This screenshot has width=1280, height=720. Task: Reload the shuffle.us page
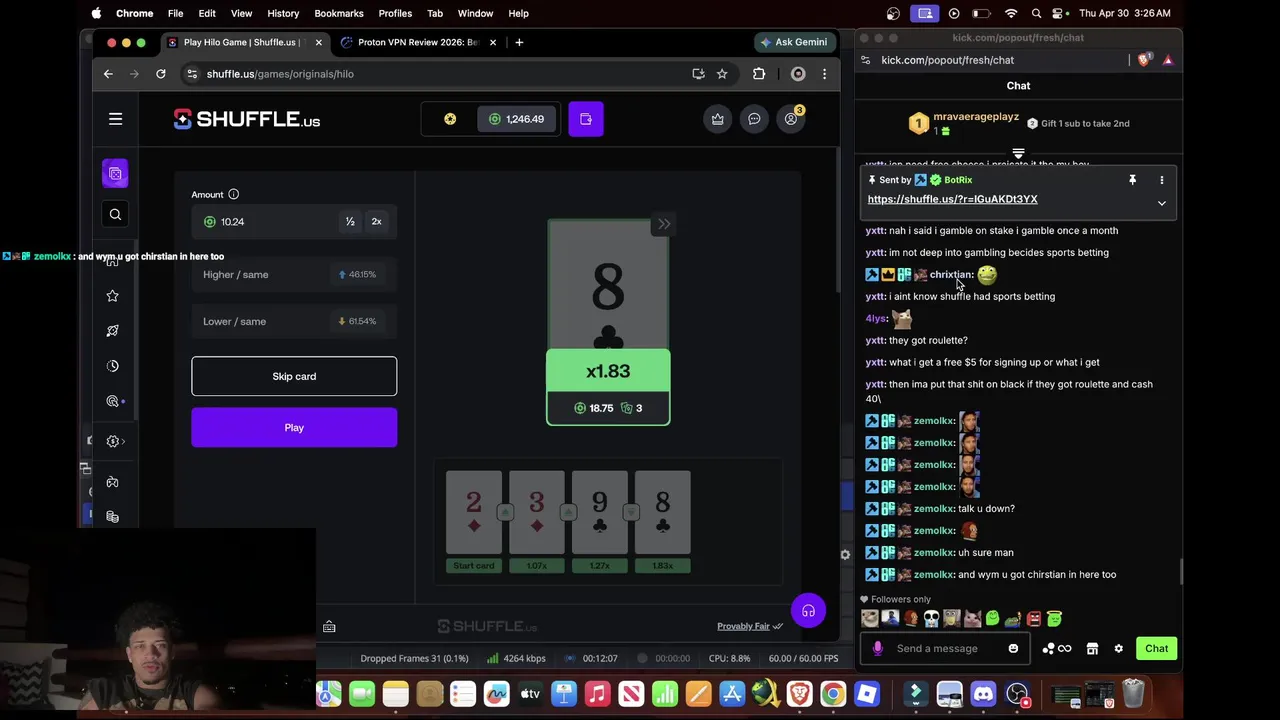click(x=160, y=74)
